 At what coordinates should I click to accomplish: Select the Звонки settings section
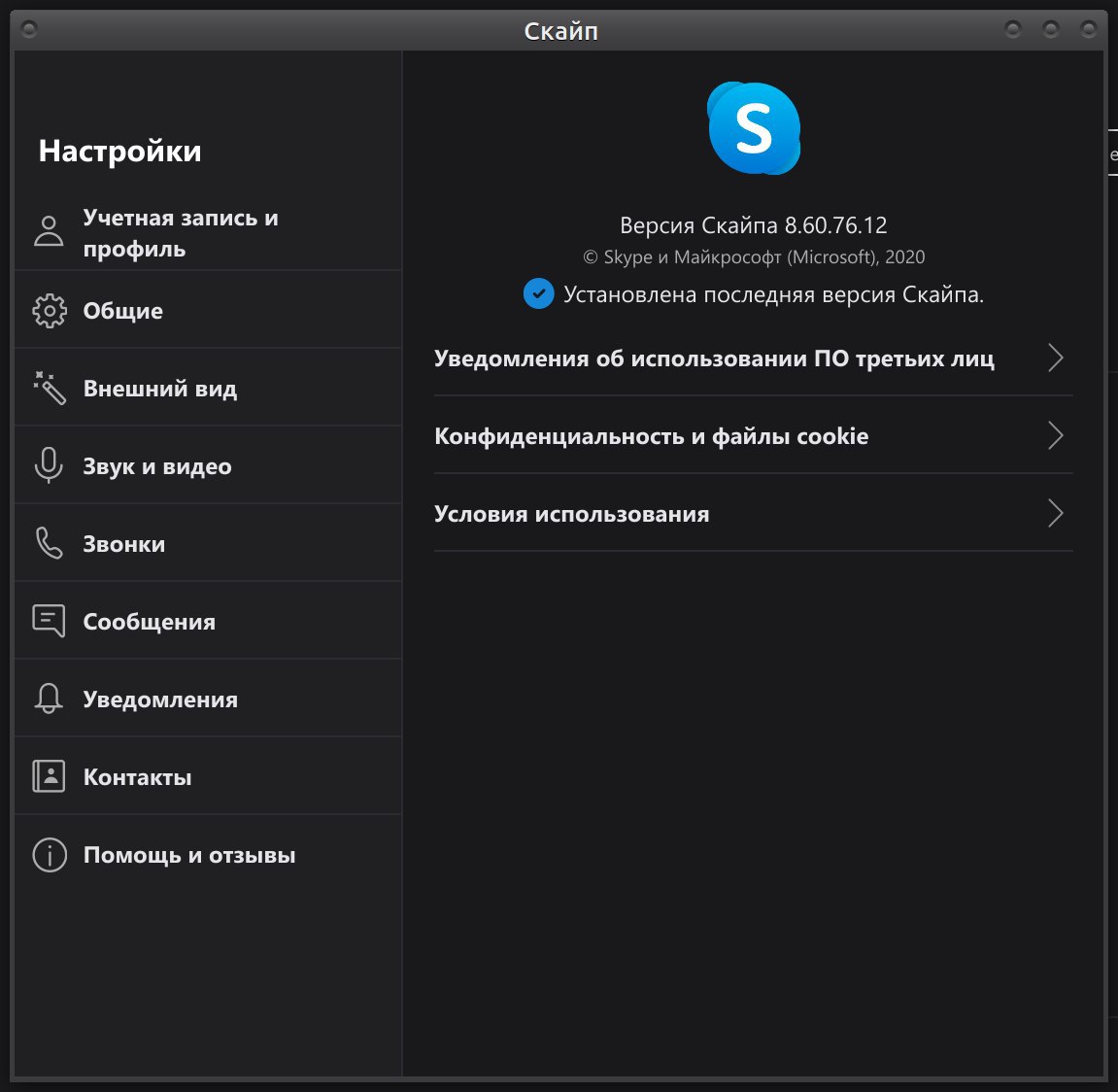[x=208, y=543]
